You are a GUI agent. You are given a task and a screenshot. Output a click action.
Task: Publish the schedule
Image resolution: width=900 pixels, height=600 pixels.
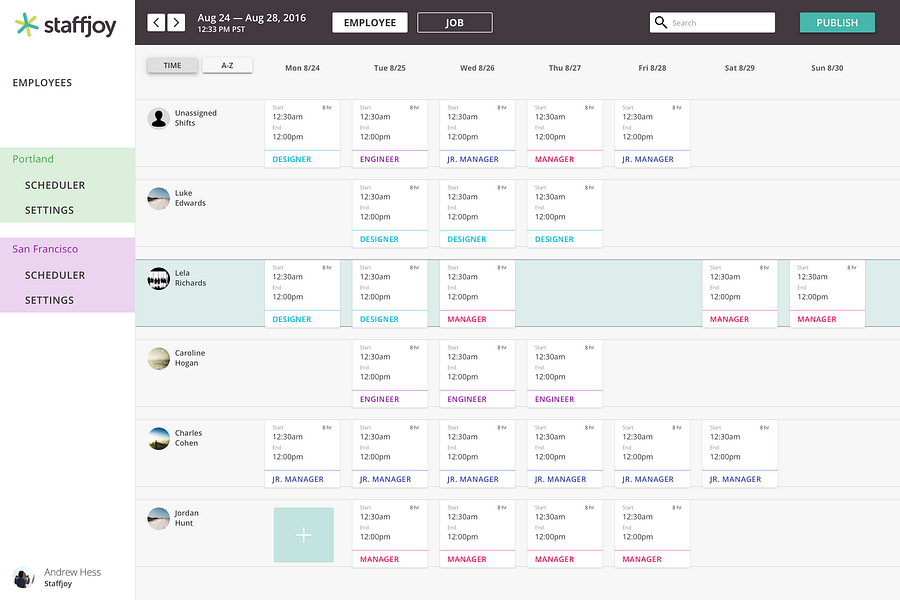[837, 22]
